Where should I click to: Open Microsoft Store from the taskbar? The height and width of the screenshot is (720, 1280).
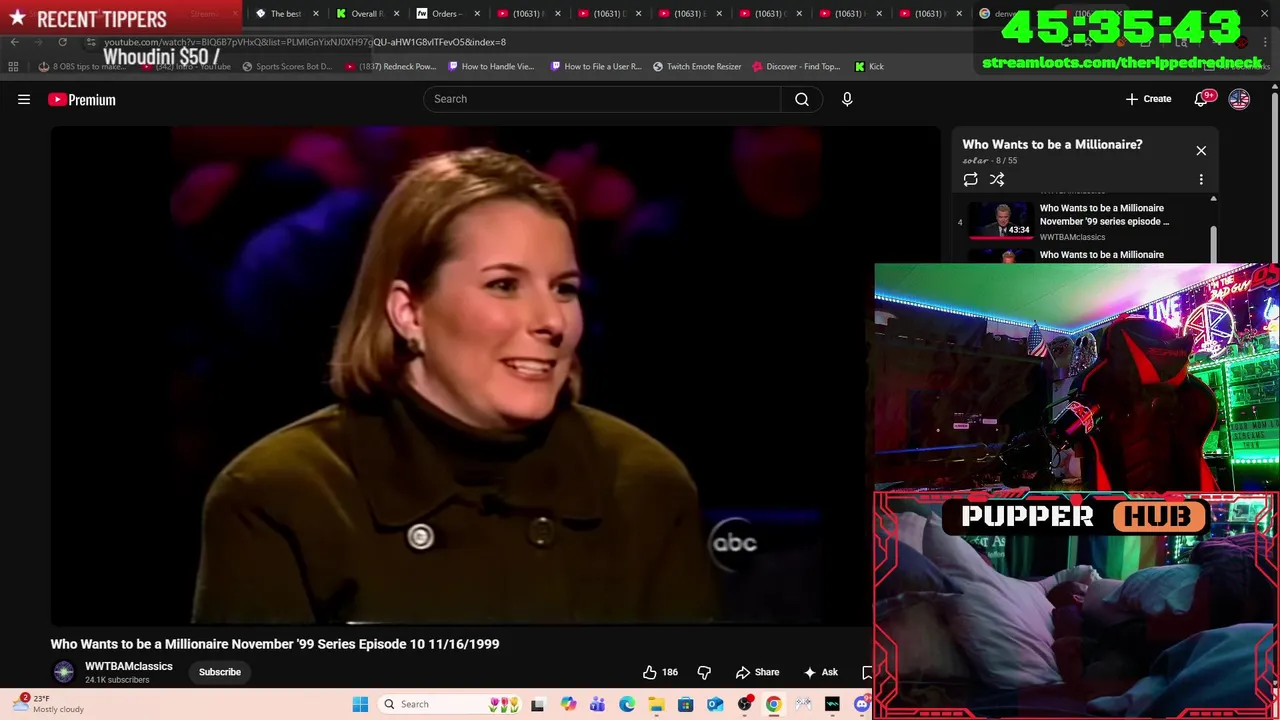(x=686, y=704)
